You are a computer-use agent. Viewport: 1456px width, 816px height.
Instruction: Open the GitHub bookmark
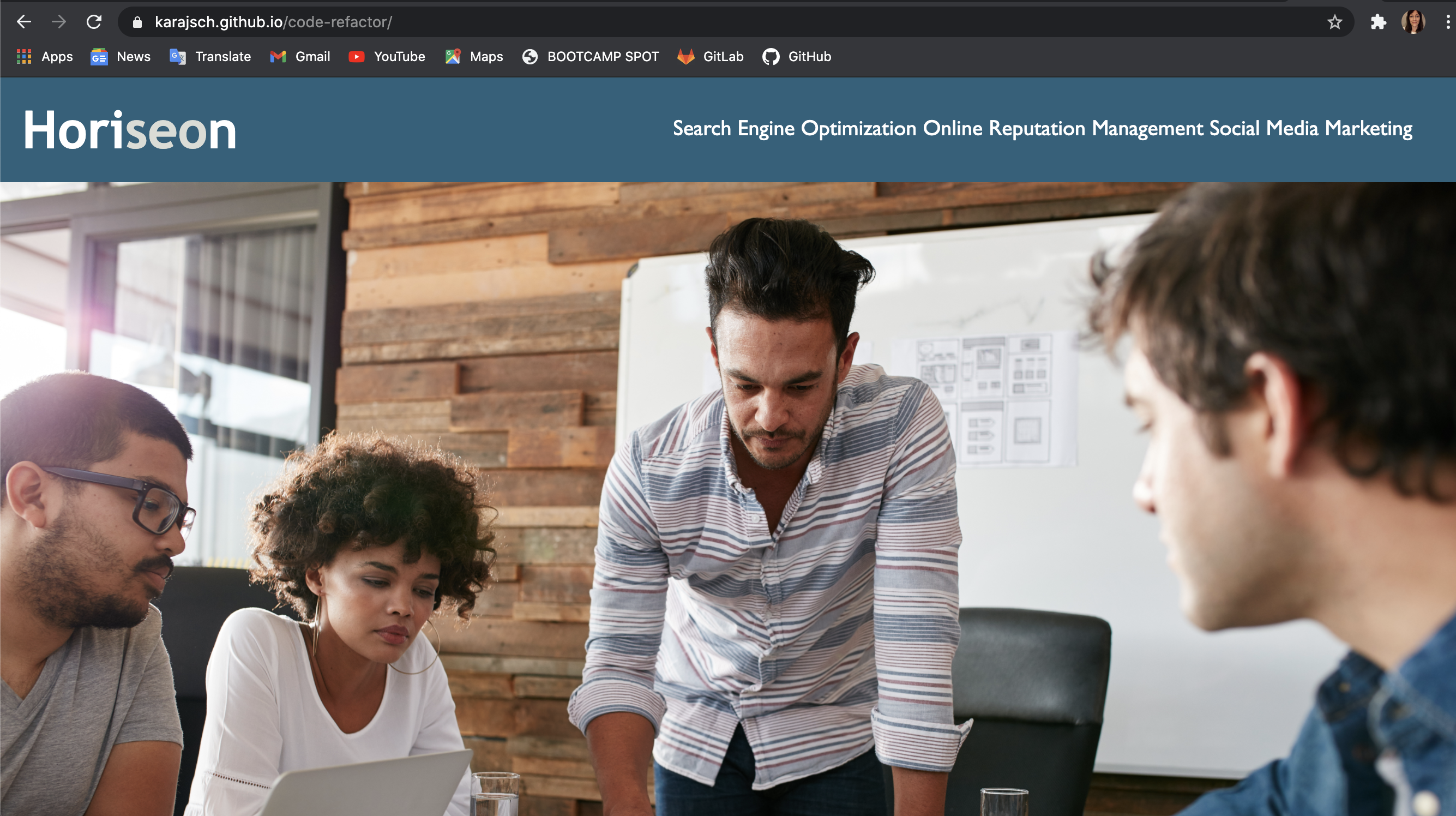click(x=797, y=57)
